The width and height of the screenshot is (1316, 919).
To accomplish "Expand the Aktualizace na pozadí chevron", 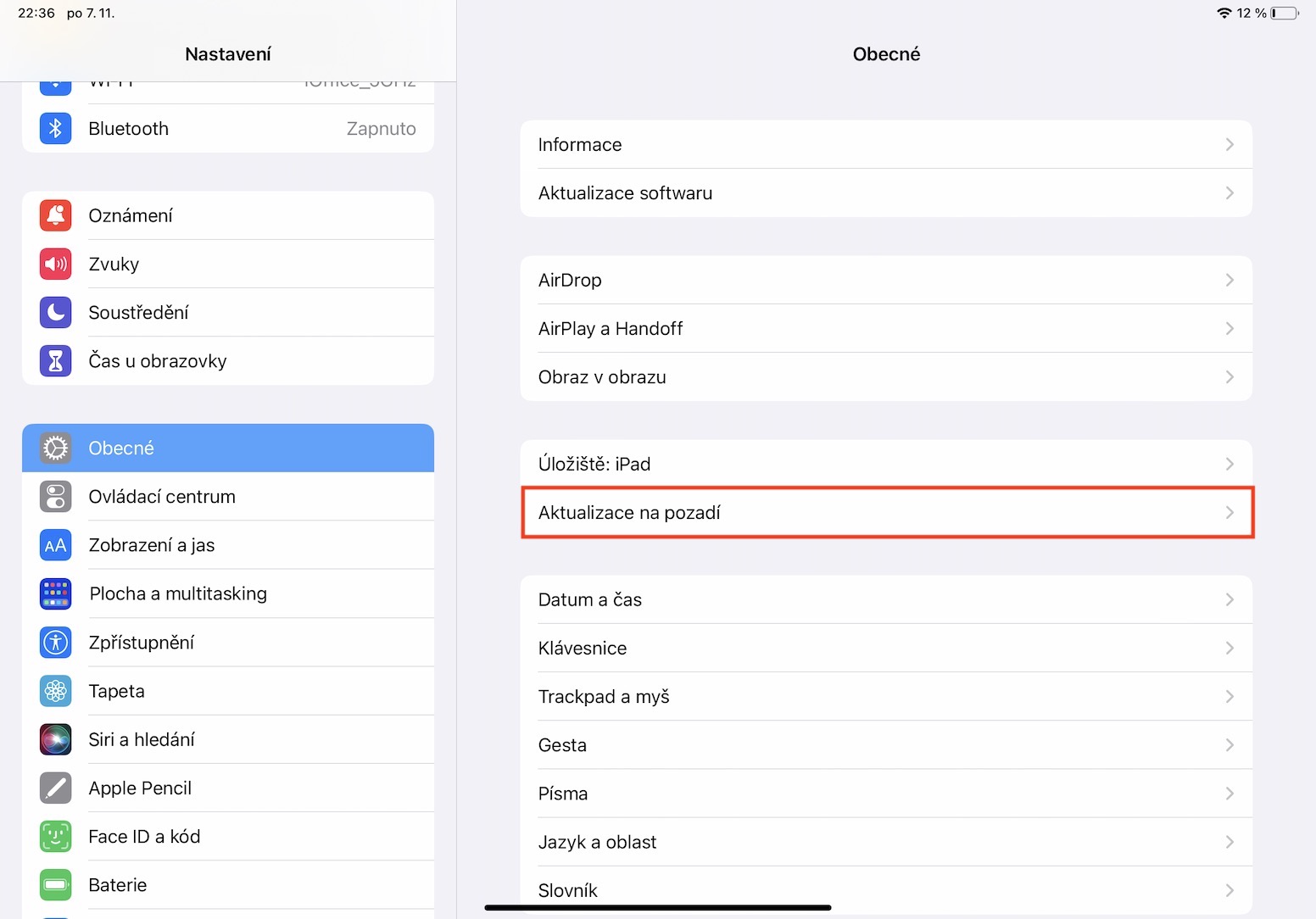I will 1230,513.
